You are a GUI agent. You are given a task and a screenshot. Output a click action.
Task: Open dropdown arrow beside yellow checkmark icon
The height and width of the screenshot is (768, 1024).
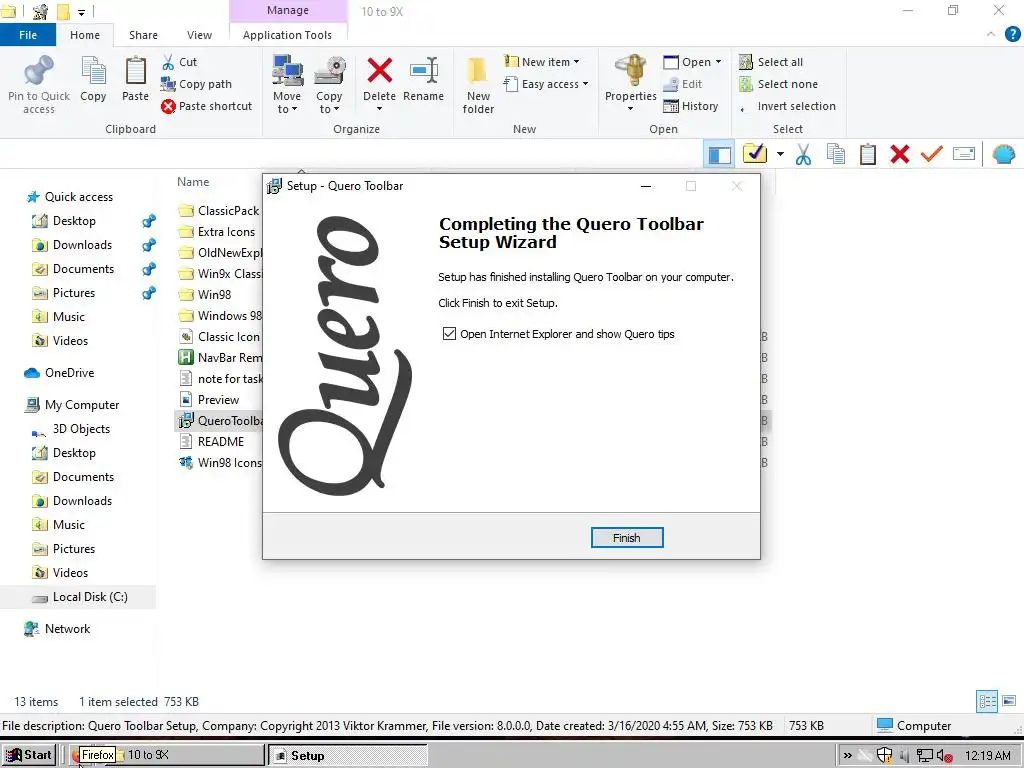(x=780, y=155)
